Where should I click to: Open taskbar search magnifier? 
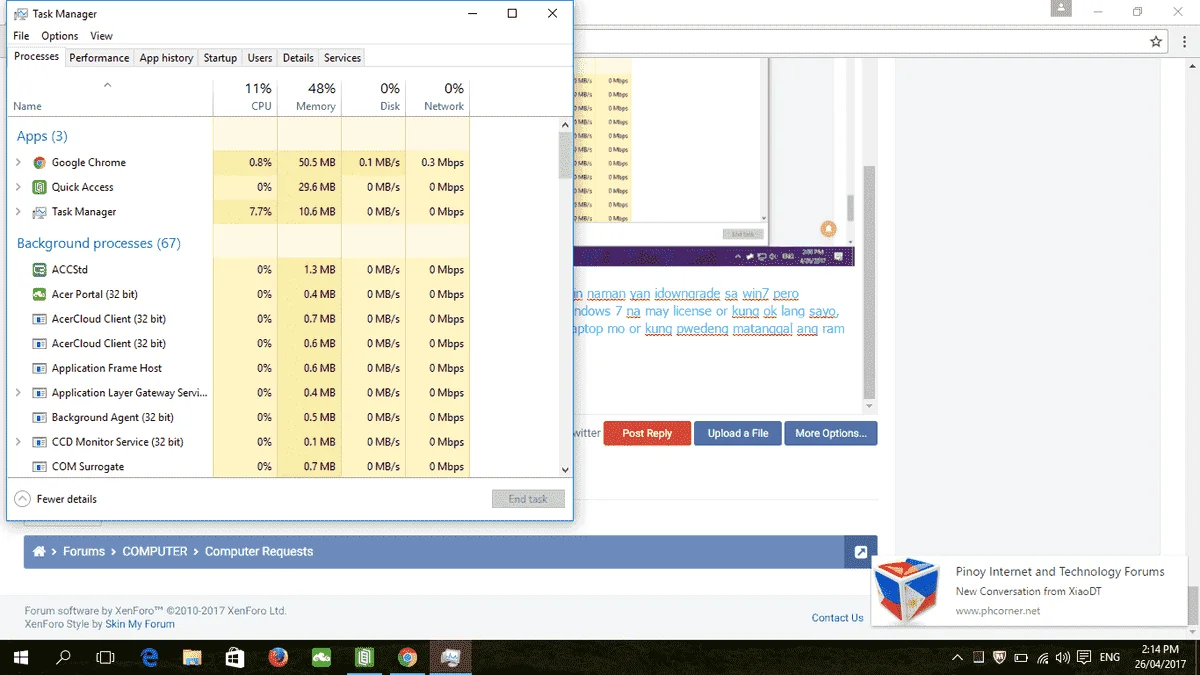63,657
